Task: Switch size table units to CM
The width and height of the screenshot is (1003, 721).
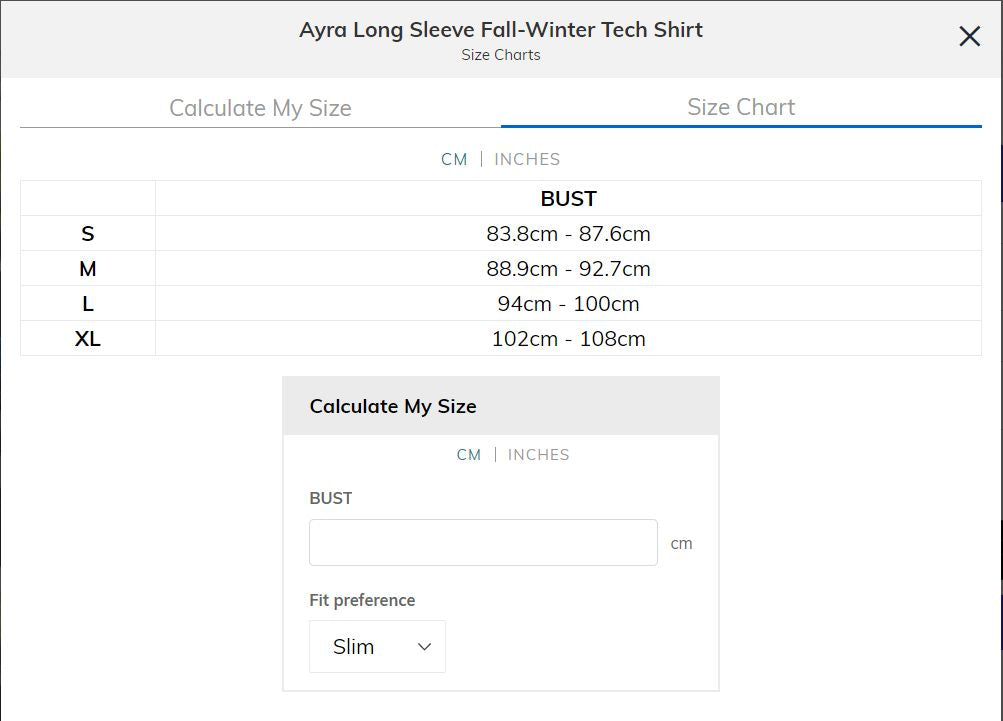Action: 454,159
